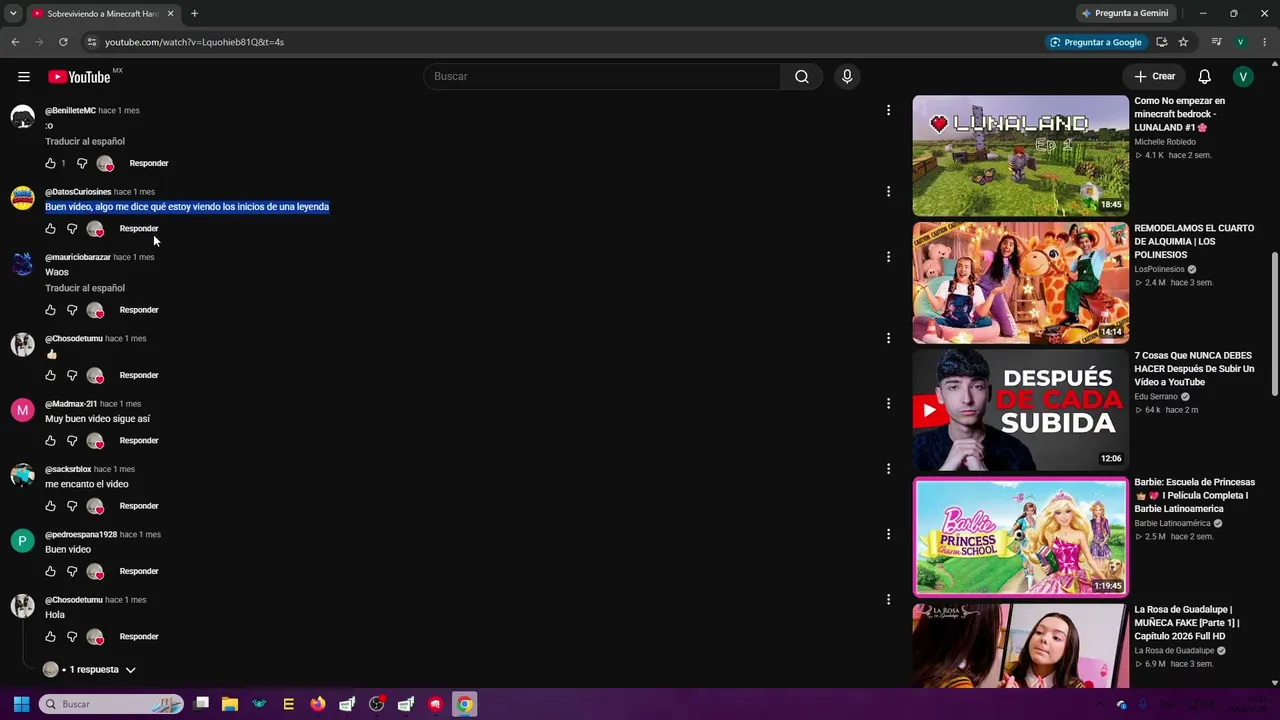Like the comment by @DatosCuriosines
1280x720 pixels.
51,229
